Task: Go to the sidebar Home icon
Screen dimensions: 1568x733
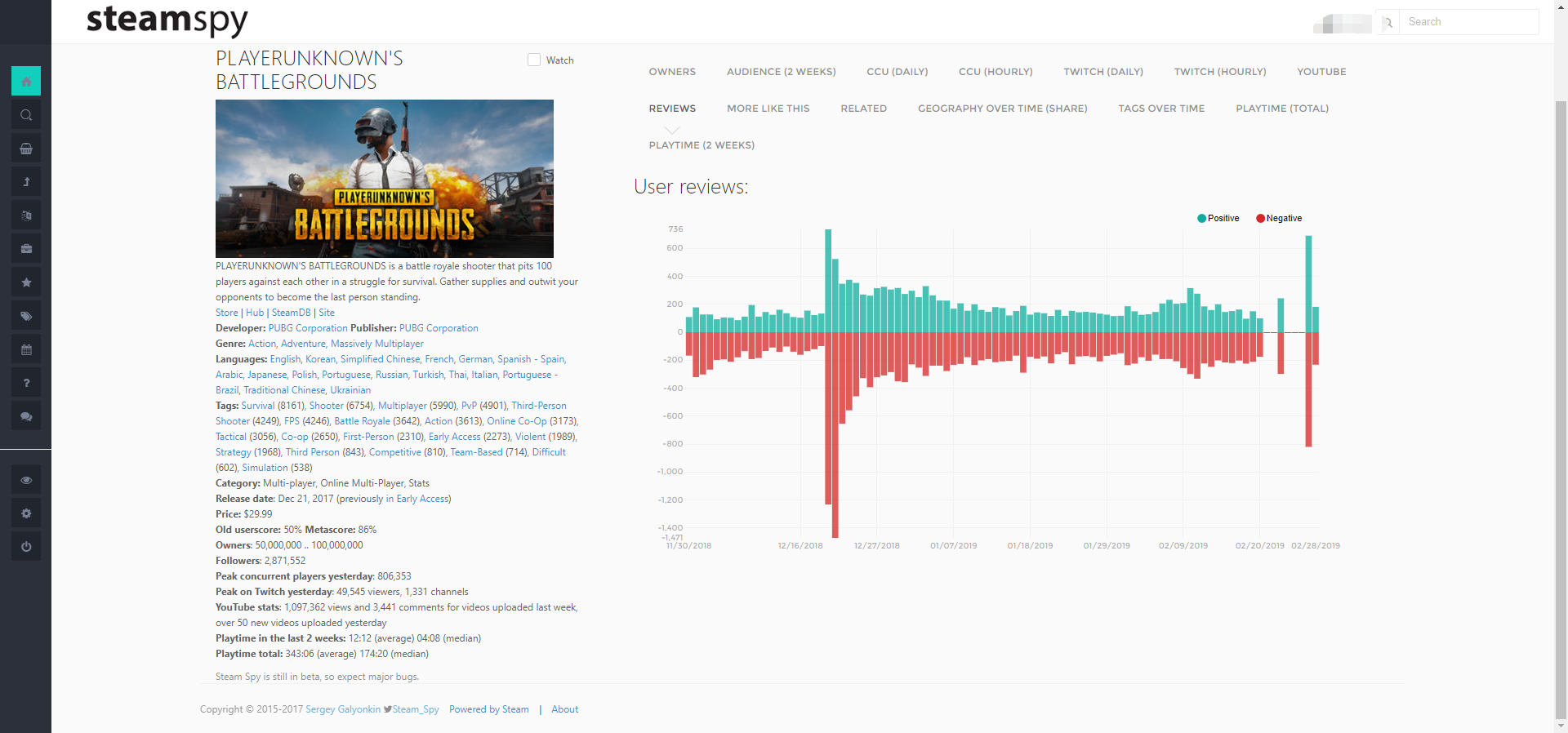Action: click(x=26, y=81)
